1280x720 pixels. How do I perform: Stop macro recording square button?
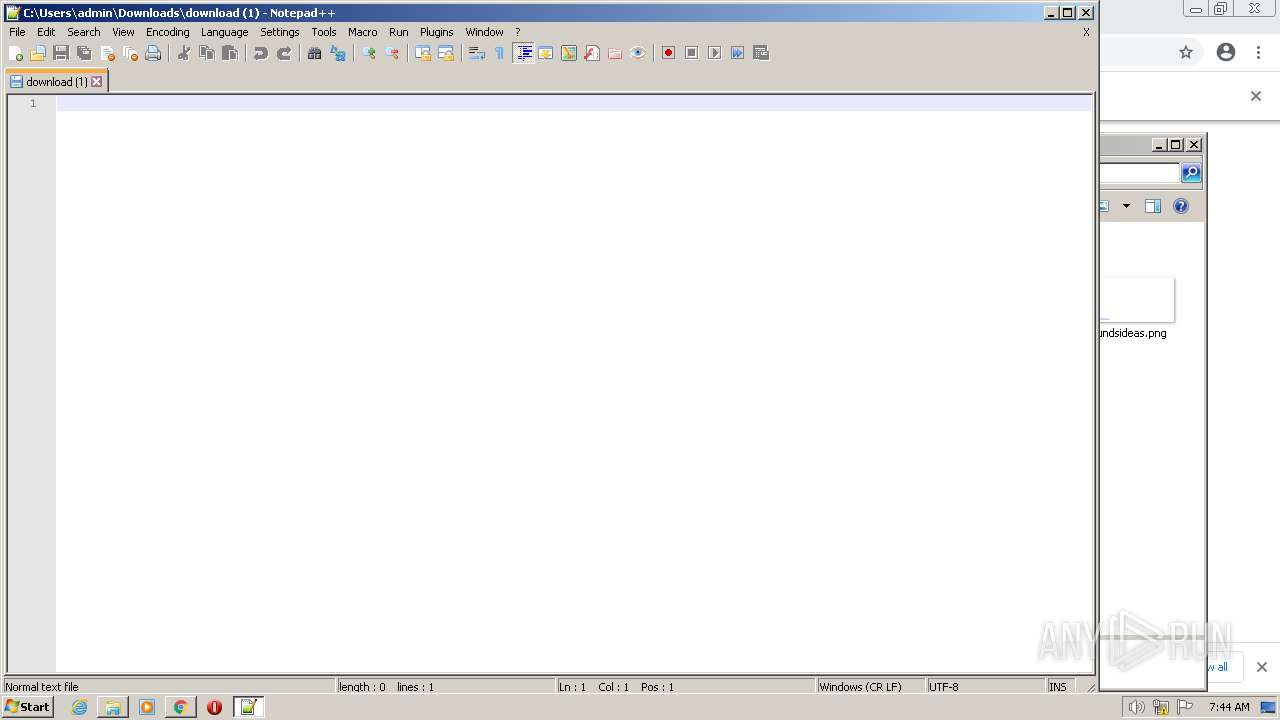tap(692, 53)
